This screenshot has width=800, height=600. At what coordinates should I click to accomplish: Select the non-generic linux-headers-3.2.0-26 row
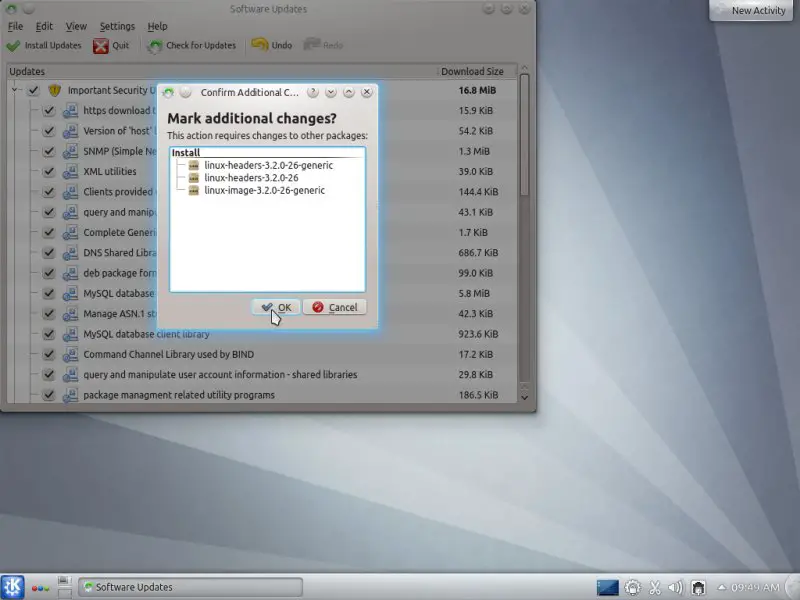coord(252,178)
